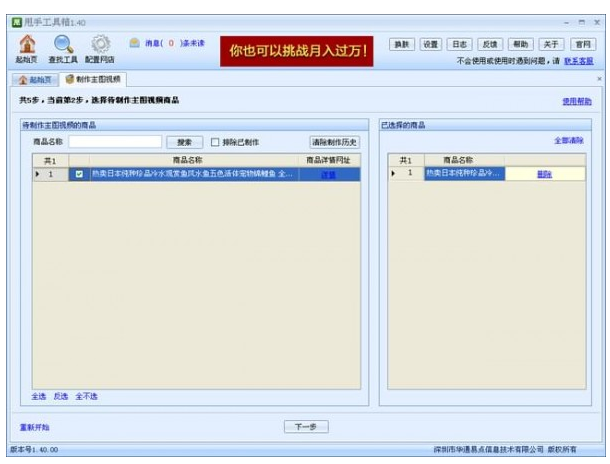Click the 反选 invert selection link
The image size is (610, 464).
(x=61, y=396)
